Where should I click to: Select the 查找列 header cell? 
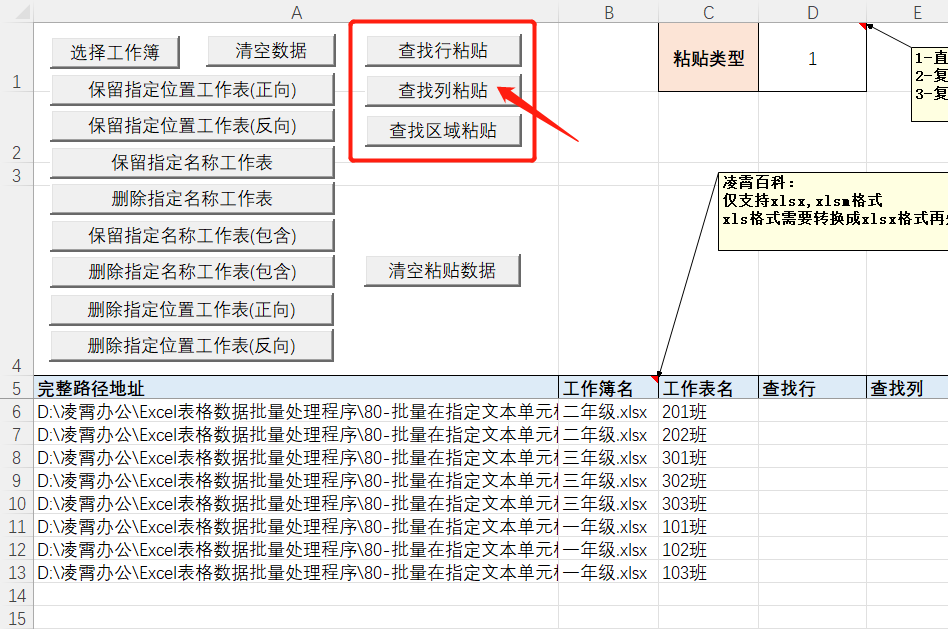pos(907,388)
